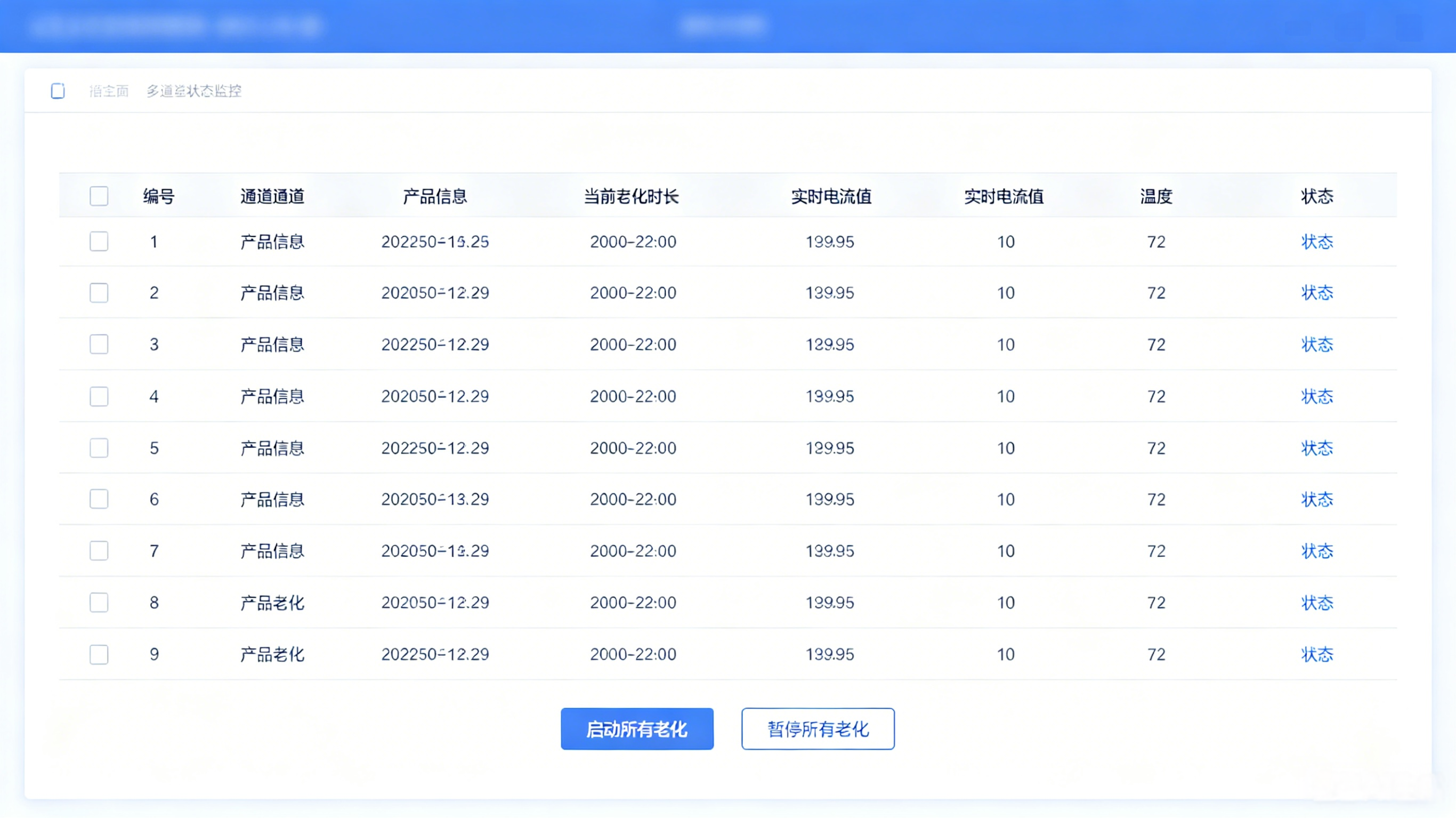
Task: Click the 2000-22:00 duration in row 3
Action: coord(633,344)
